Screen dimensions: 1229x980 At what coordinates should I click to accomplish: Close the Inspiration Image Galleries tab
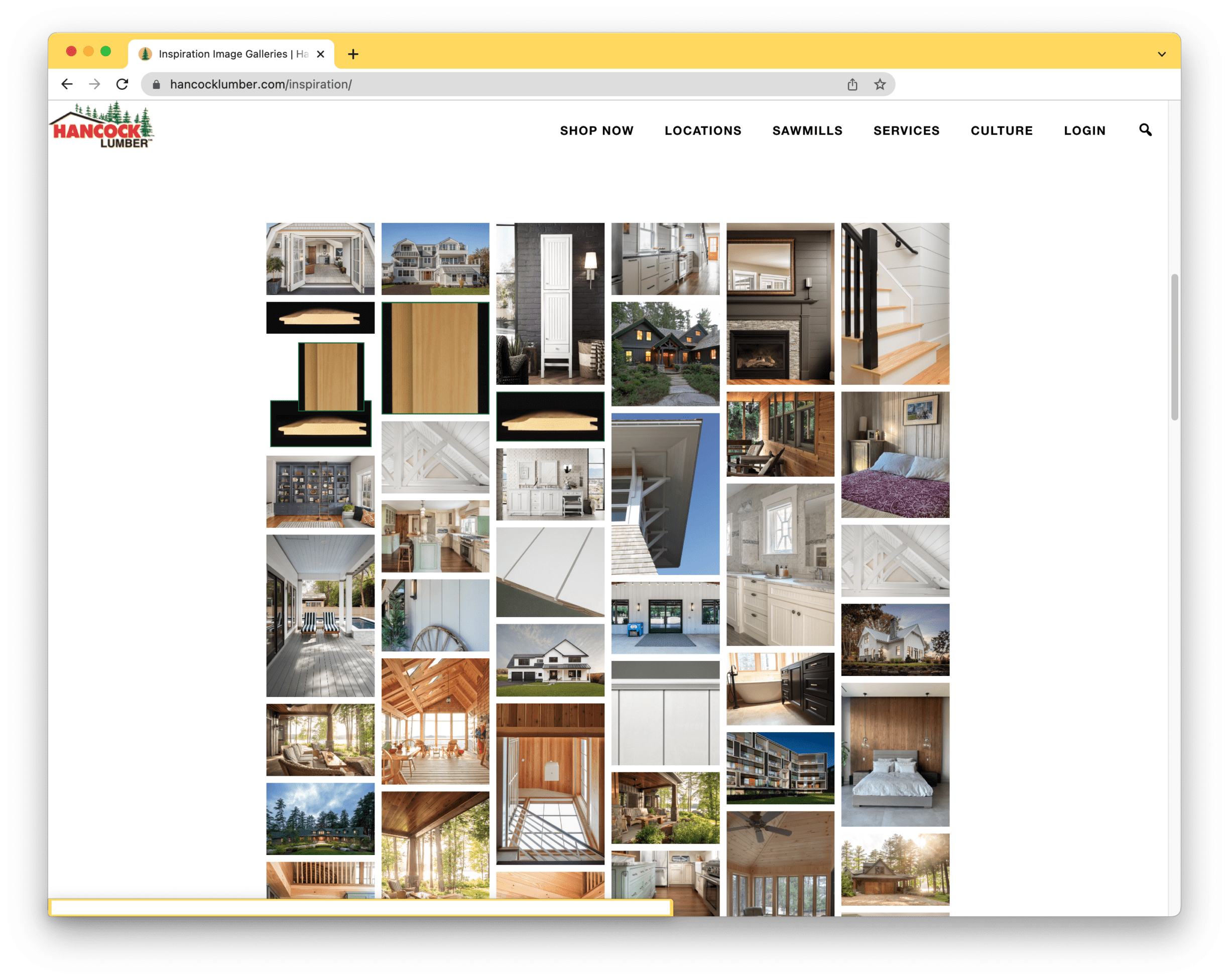point(320,54)
